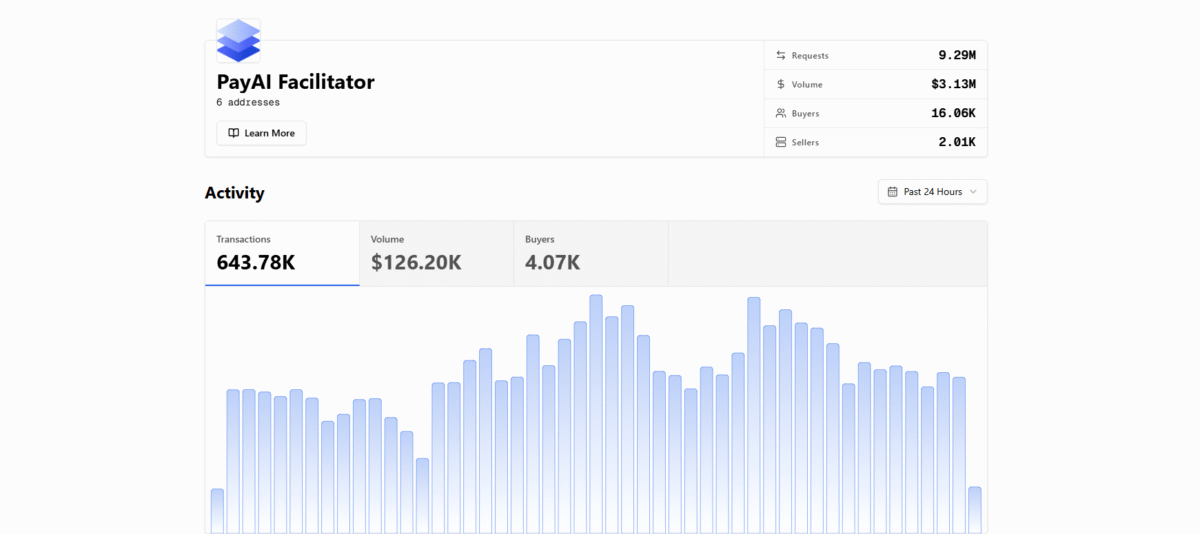Click the last short bar in the chart
1200x534 pixels.
pyautogui.click(x=975, y=510)
